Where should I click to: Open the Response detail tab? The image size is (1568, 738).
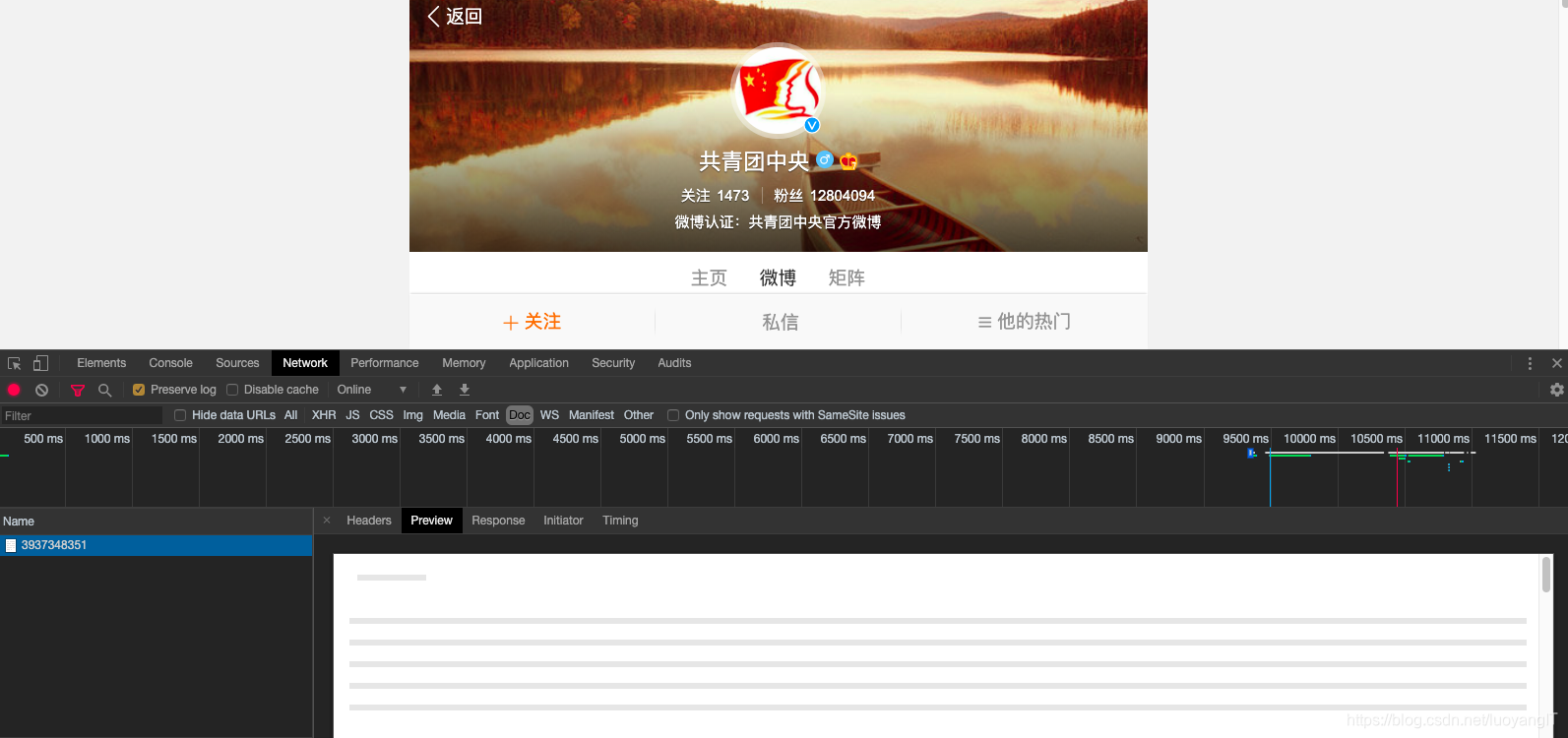point(498,521)
